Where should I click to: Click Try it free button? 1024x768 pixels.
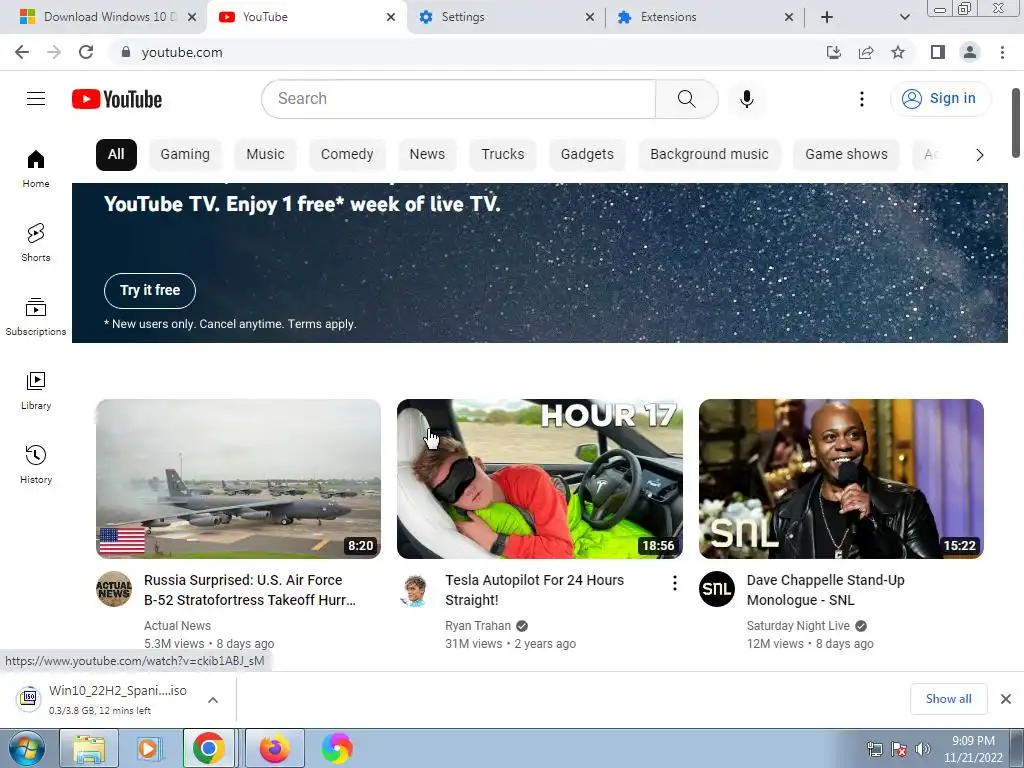point(150,291)
